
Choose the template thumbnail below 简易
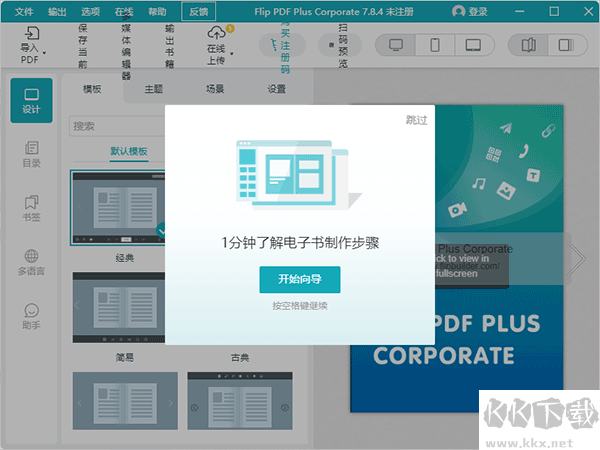click(125, 401)
